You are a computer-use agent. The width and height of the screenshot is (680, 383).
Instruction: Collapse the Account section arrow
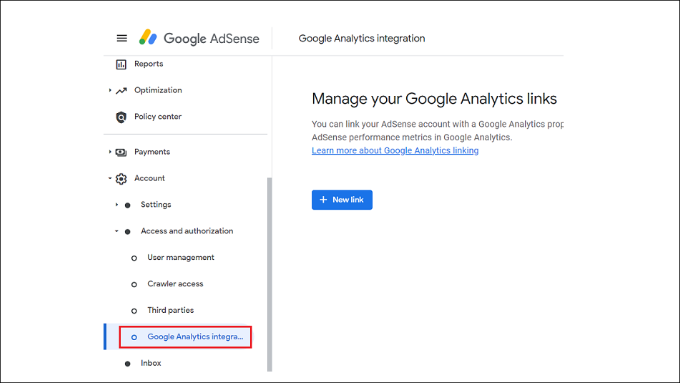110,178
